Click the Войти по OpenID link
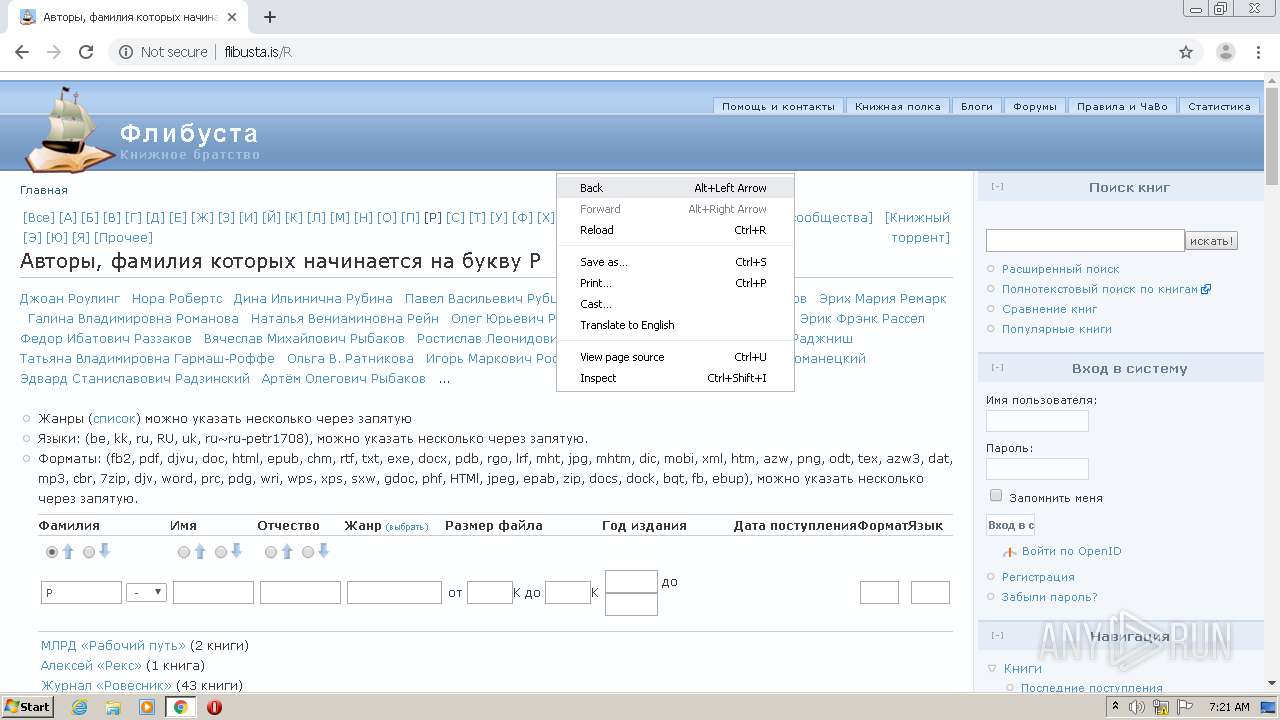Screen dimensions: 1280x720 point(1072,552)
